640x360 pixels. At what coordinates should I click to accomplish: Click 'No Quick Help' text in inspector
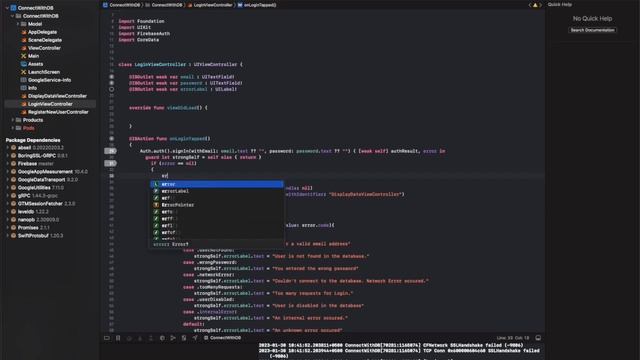coord(592,19)
